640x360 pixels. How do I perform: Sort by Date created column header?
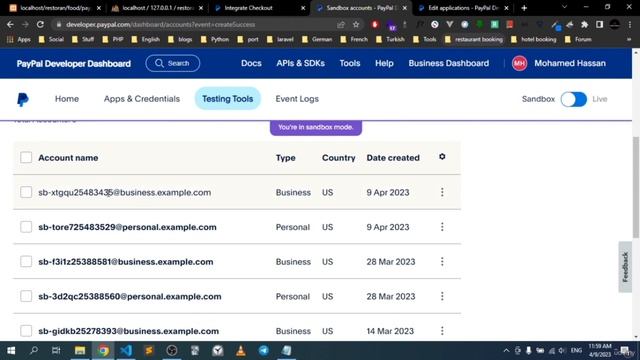coord(393,158)
